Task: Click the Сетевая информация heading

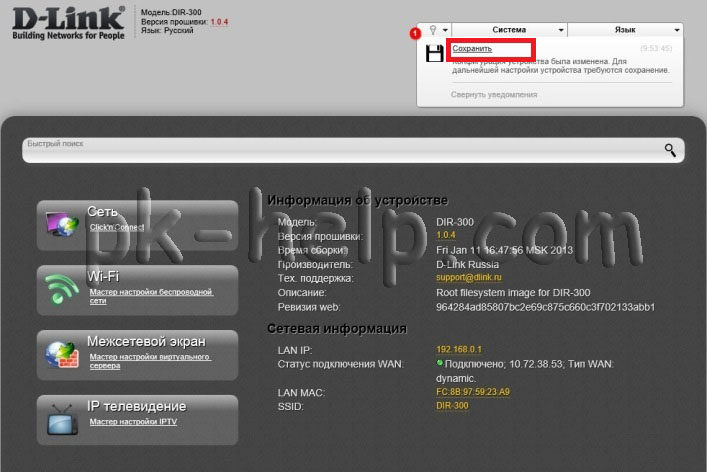Action: (x=336, y=328)
